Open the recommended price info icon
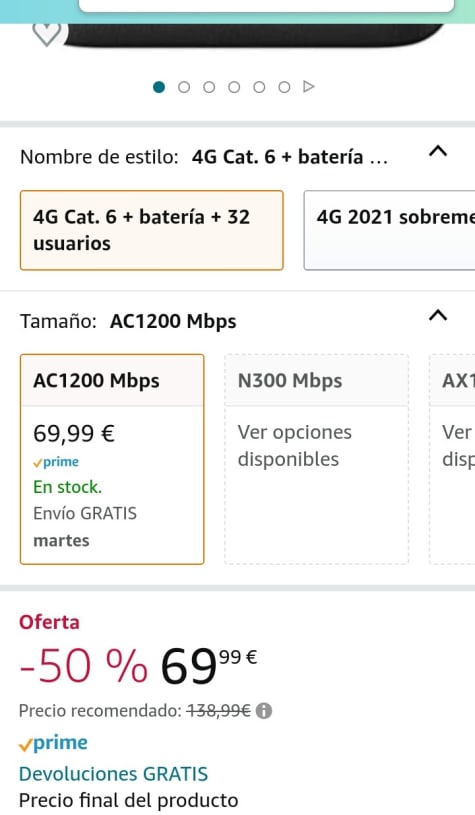Screen dimensions: 475x815 [264, 711]
